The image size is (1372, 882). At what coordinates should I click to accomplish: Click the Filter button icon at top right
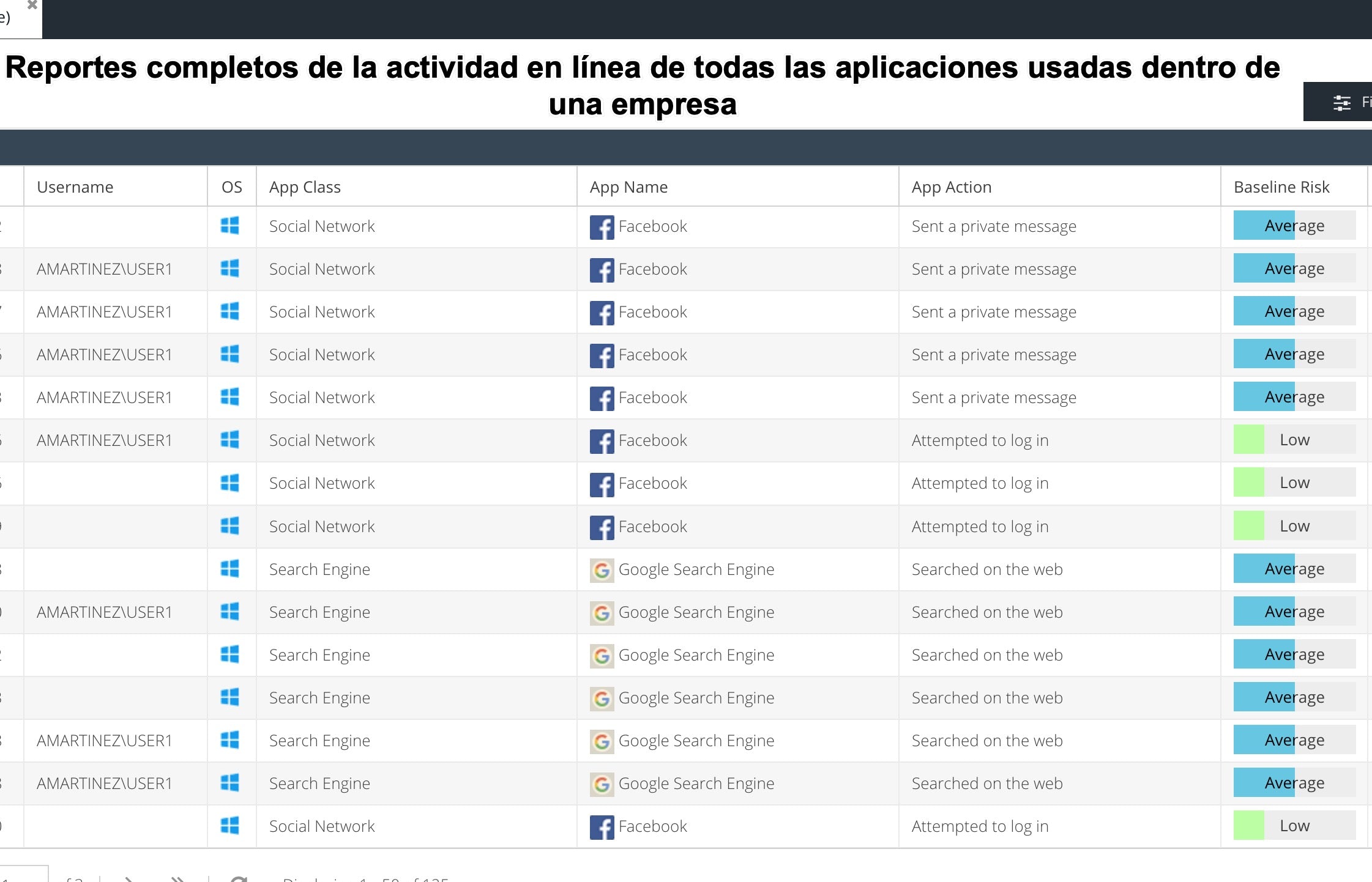tap(1341, 102)
